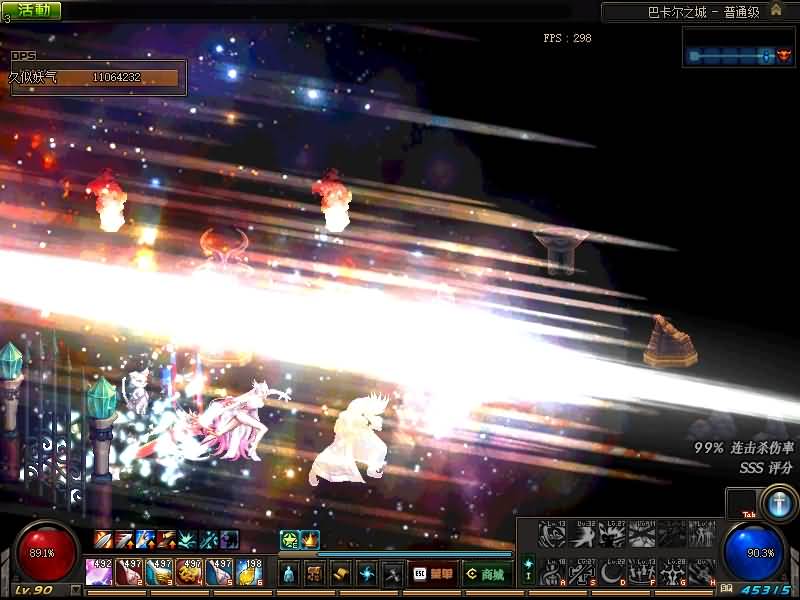Toggle the skill bar switch arrows

tap(528, 569)
